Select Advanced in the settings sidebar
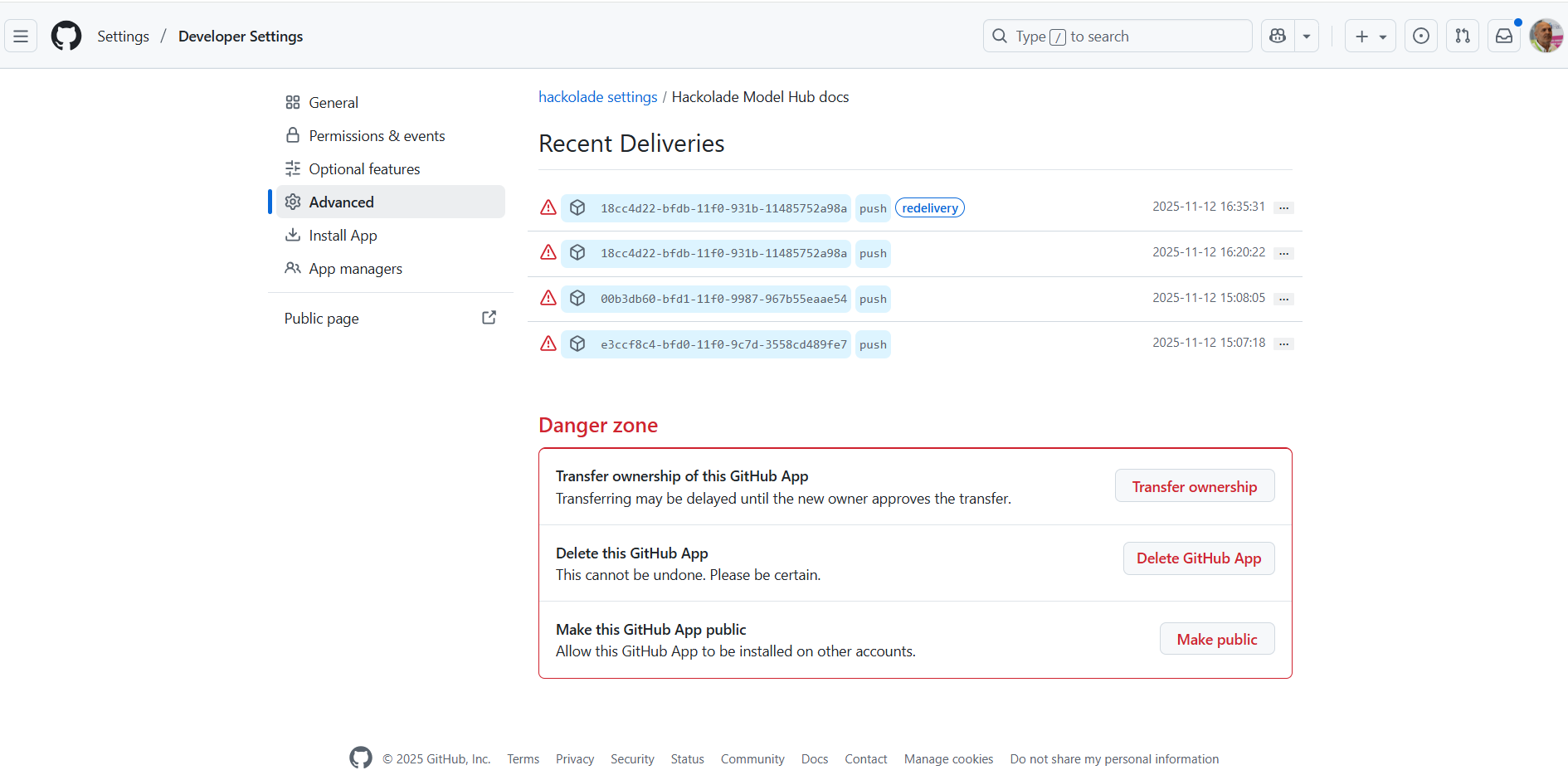 [x=340, y=202]
